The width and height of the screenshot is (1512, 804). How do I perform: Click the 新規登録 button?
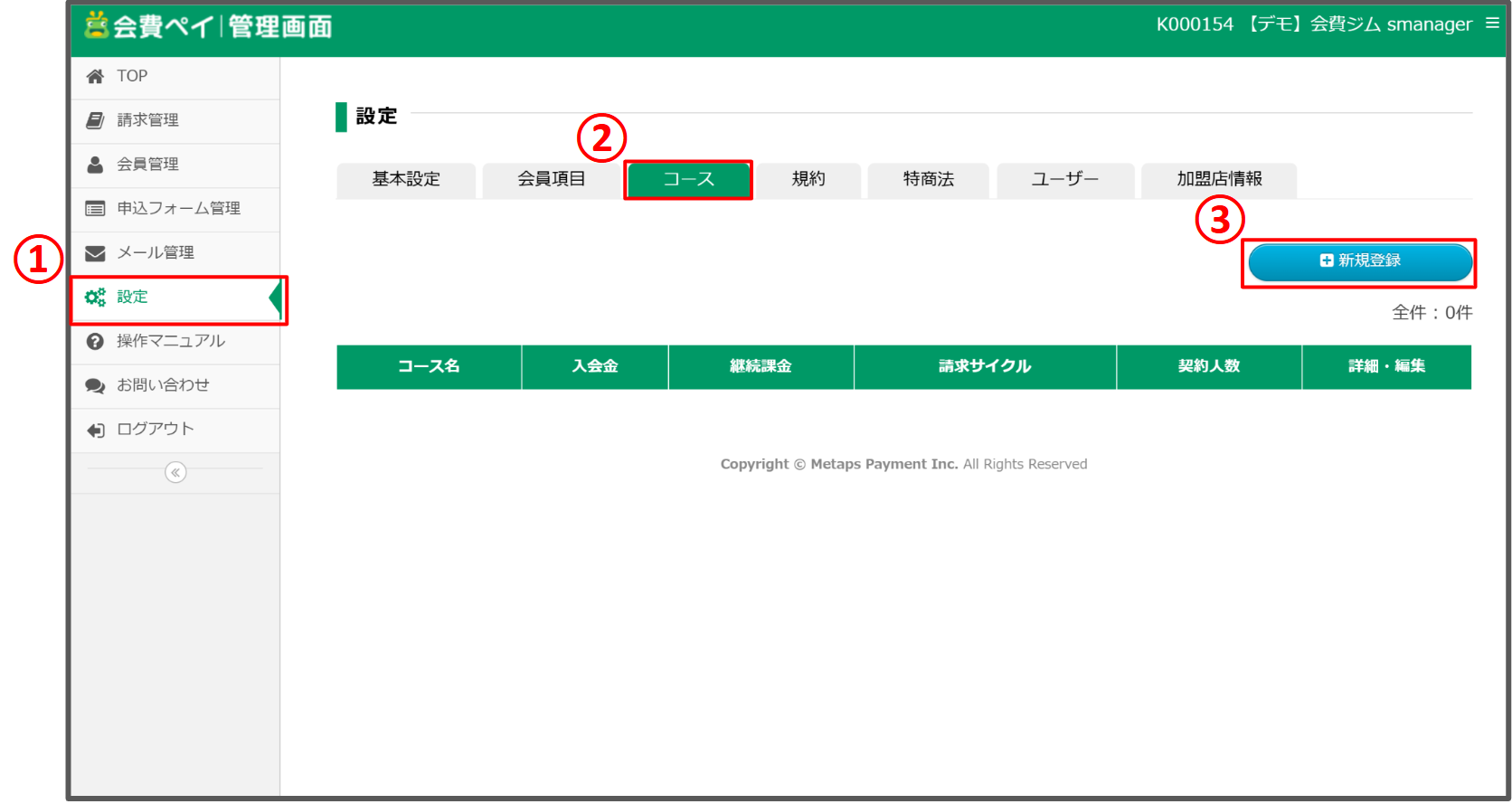[1360, 262]
